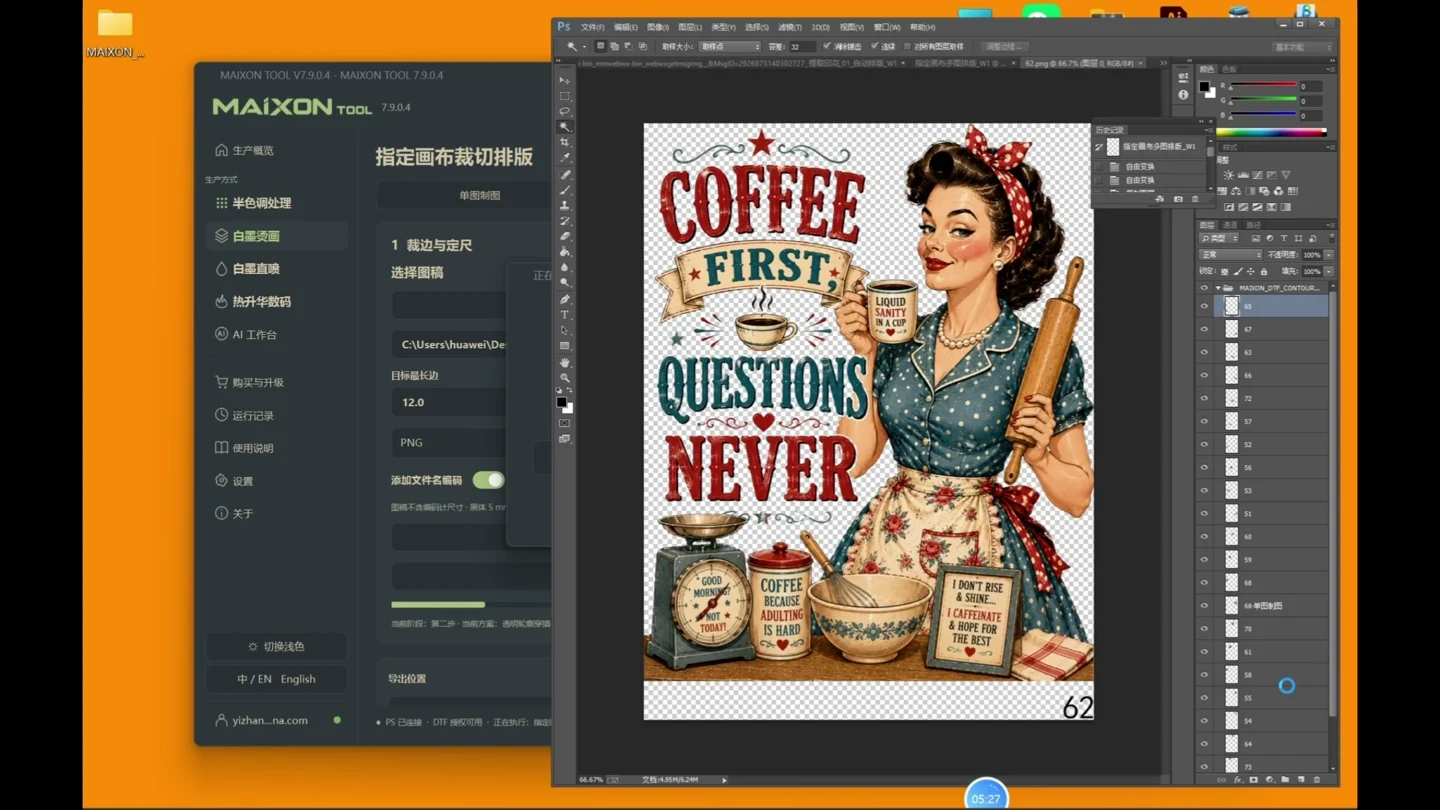
Task: Toggle the 添加文件名编码 switch
Action: click(x=488, y=480)
